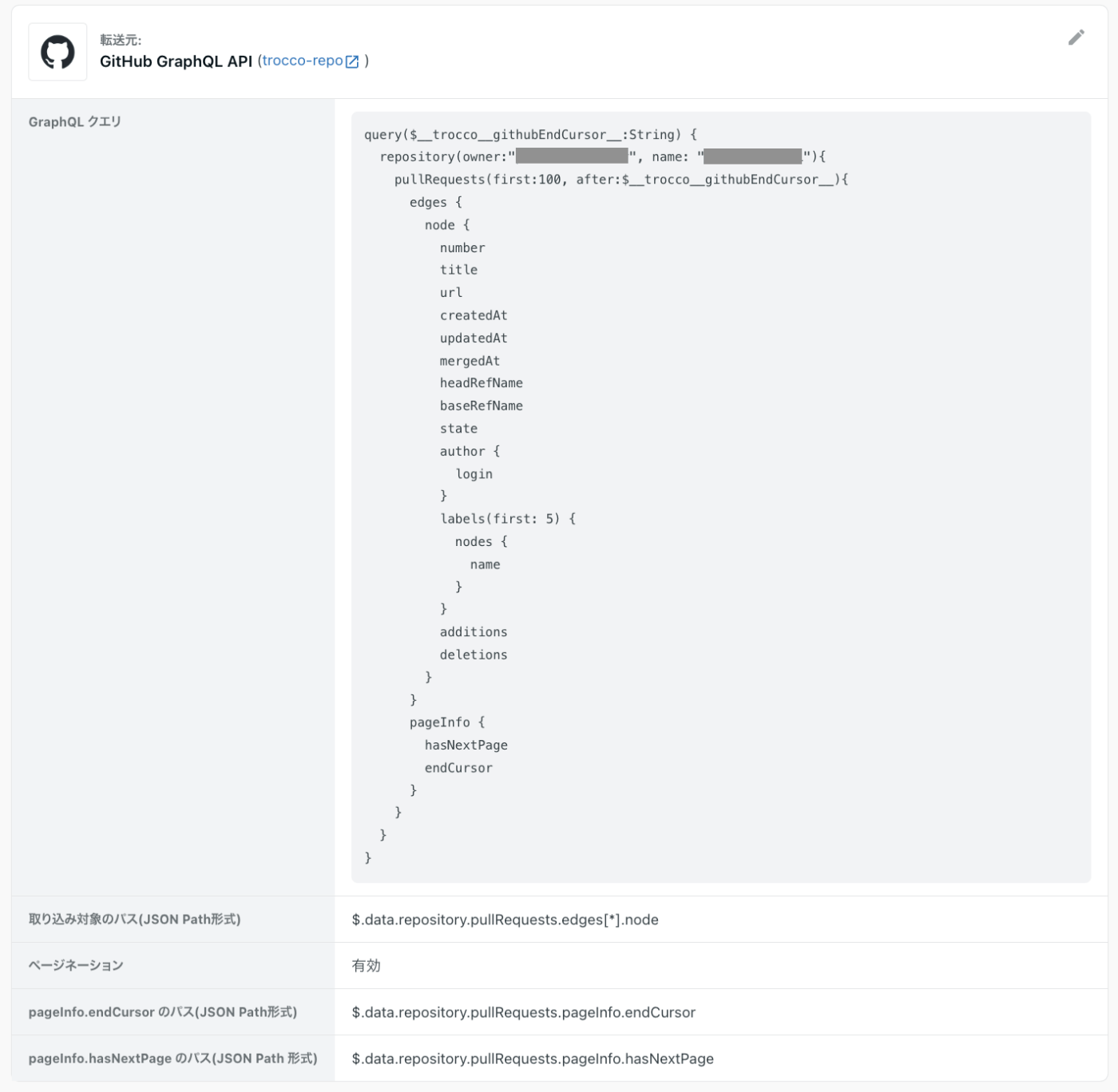Click the redacted owner value in query
Viewport: 1118px width, 1092px height.
coord(572,156)
